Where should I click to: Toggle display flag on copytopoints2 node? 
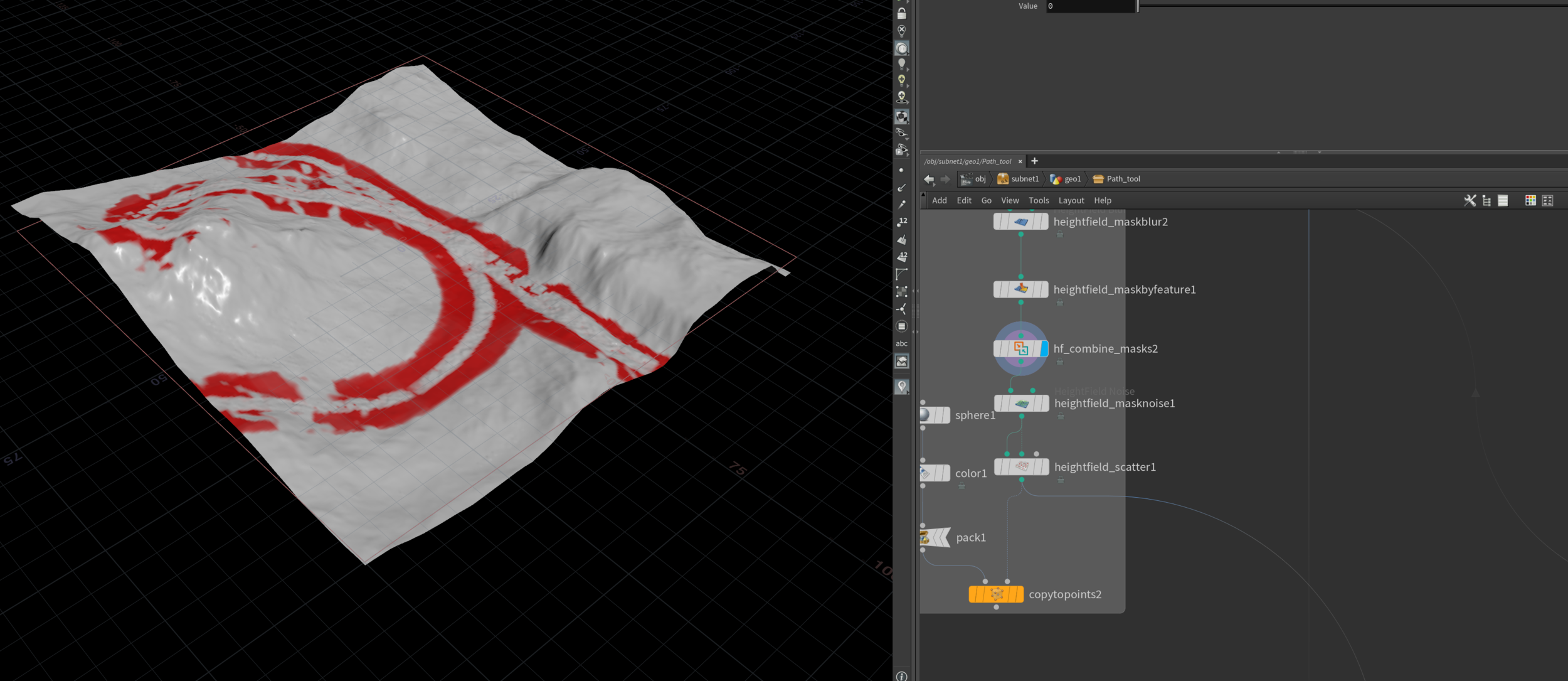tap(1020, 594)
